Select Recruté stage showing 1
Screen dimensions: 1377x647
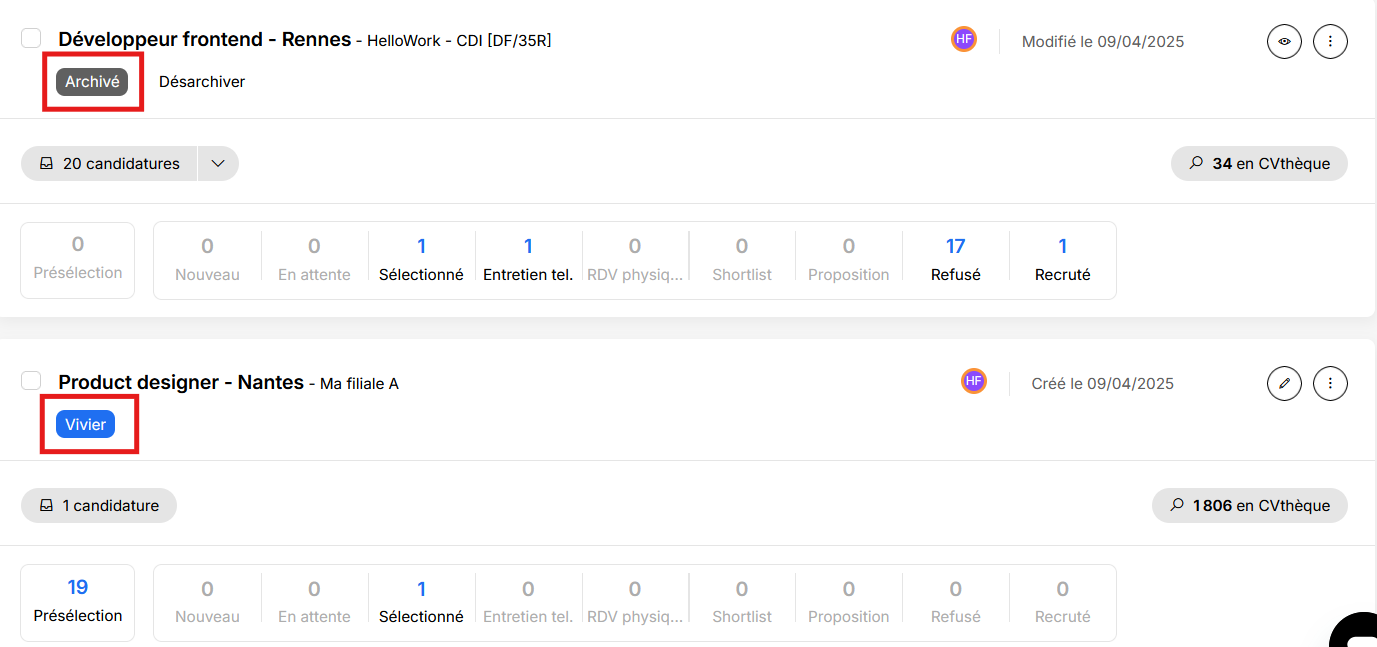(1063, 260)
